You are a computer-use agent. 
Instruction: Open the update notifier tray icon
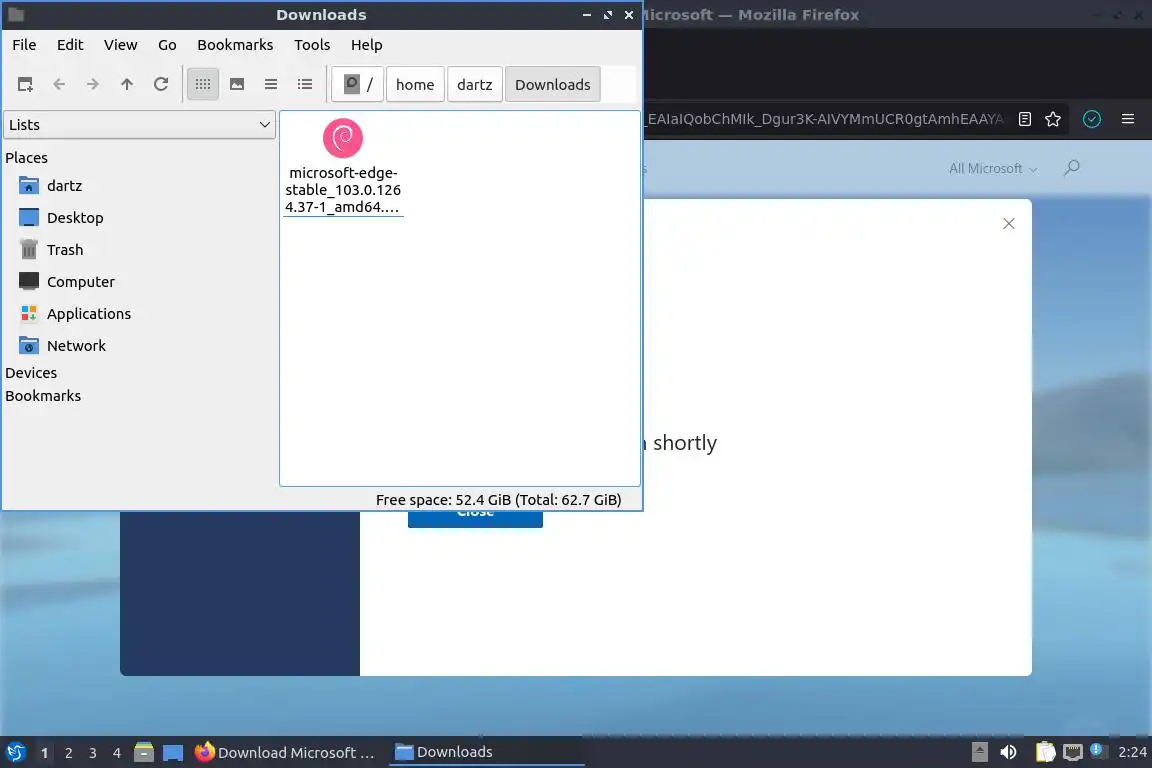(x=1098, y=750)
